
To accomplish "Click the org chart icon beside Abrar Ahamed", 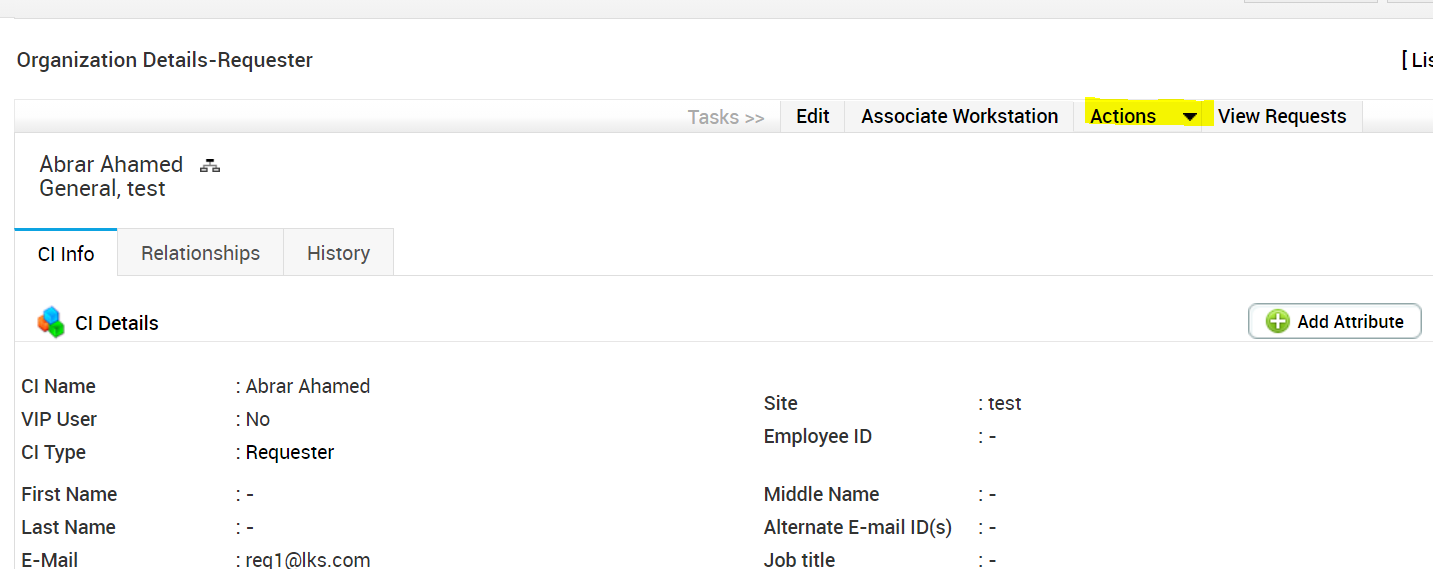I will click(210, 166).
